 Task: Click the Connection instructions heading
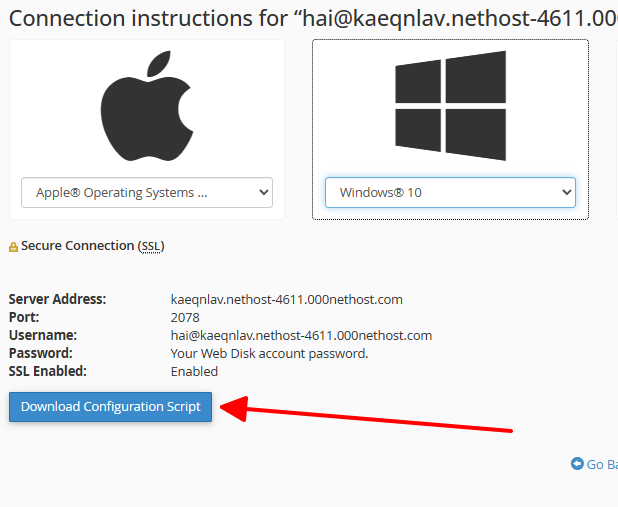click(313, 18)
